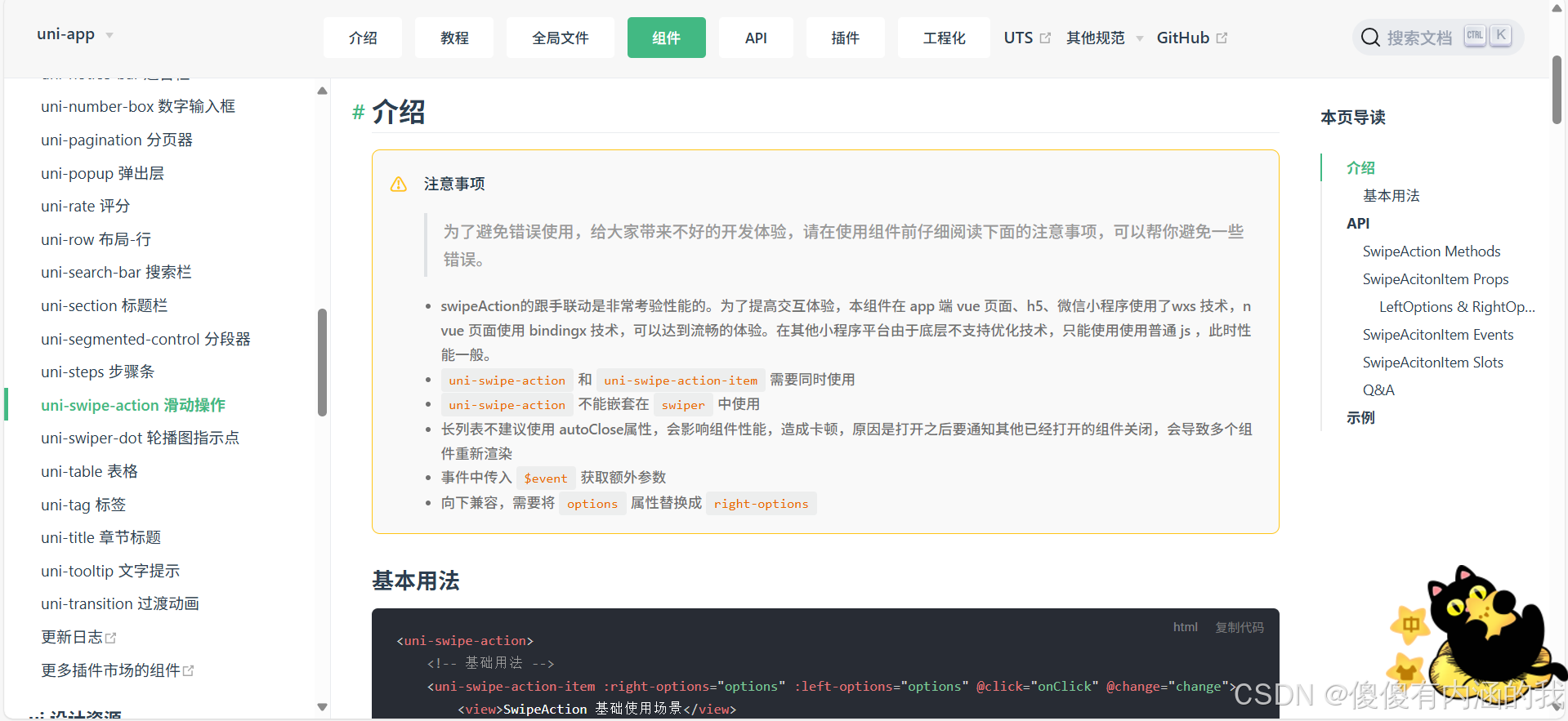Select the 组件 navigation tab
Viewport: 1568px width, 721px height.
[x=667, y=38]
